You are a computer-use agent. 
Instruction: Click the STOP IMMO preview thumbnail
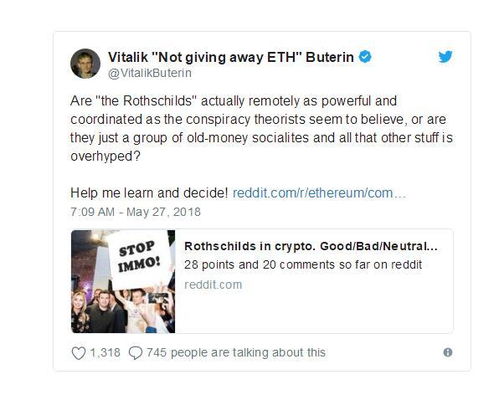123,281
